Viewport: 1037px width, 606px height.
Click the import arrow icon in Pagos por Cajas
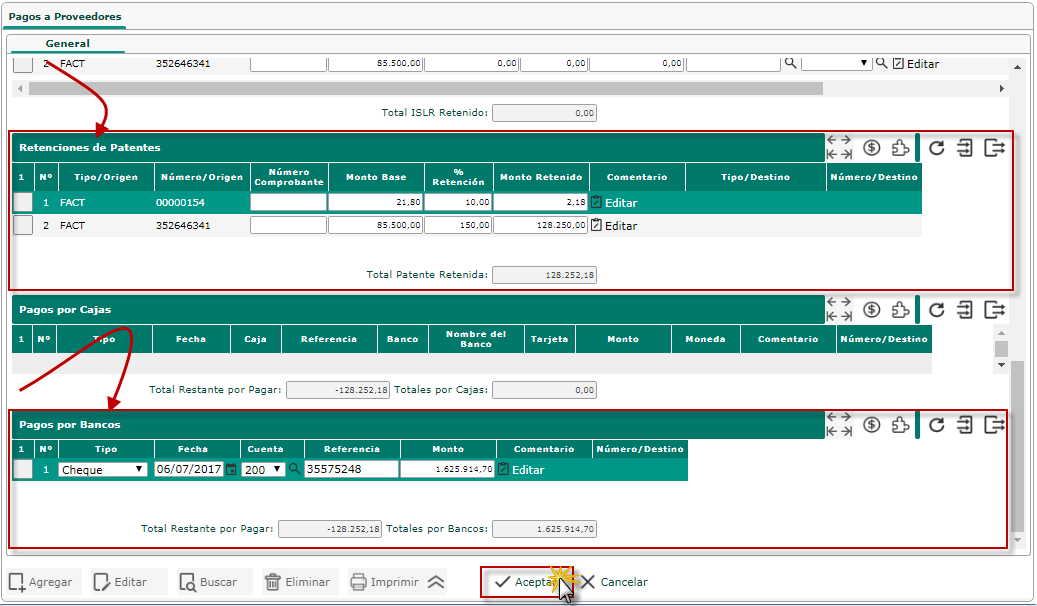[x=965, y=310]
